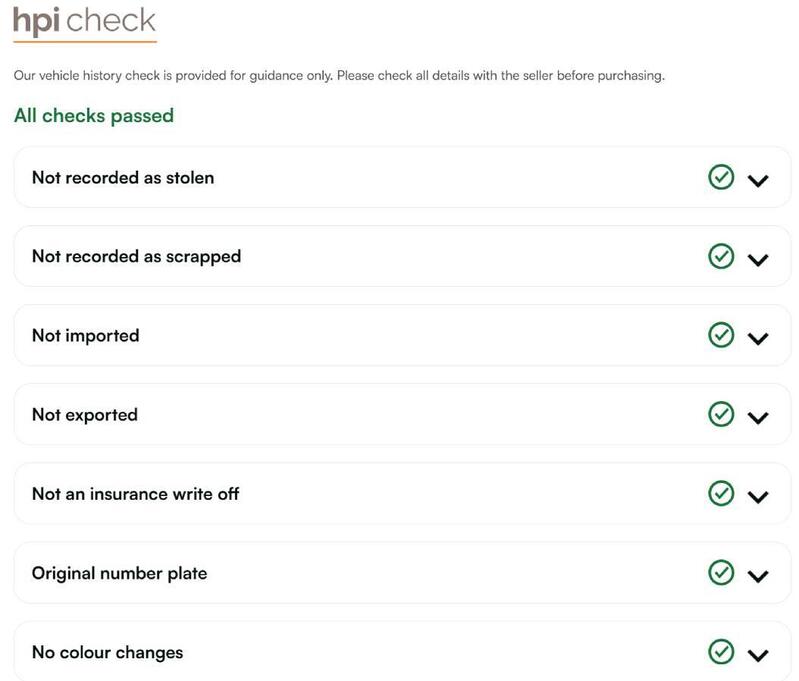This screenshot has width=799, height=681.
Task: Click green checkmark for Original number plate
Action: coord(721,572)
